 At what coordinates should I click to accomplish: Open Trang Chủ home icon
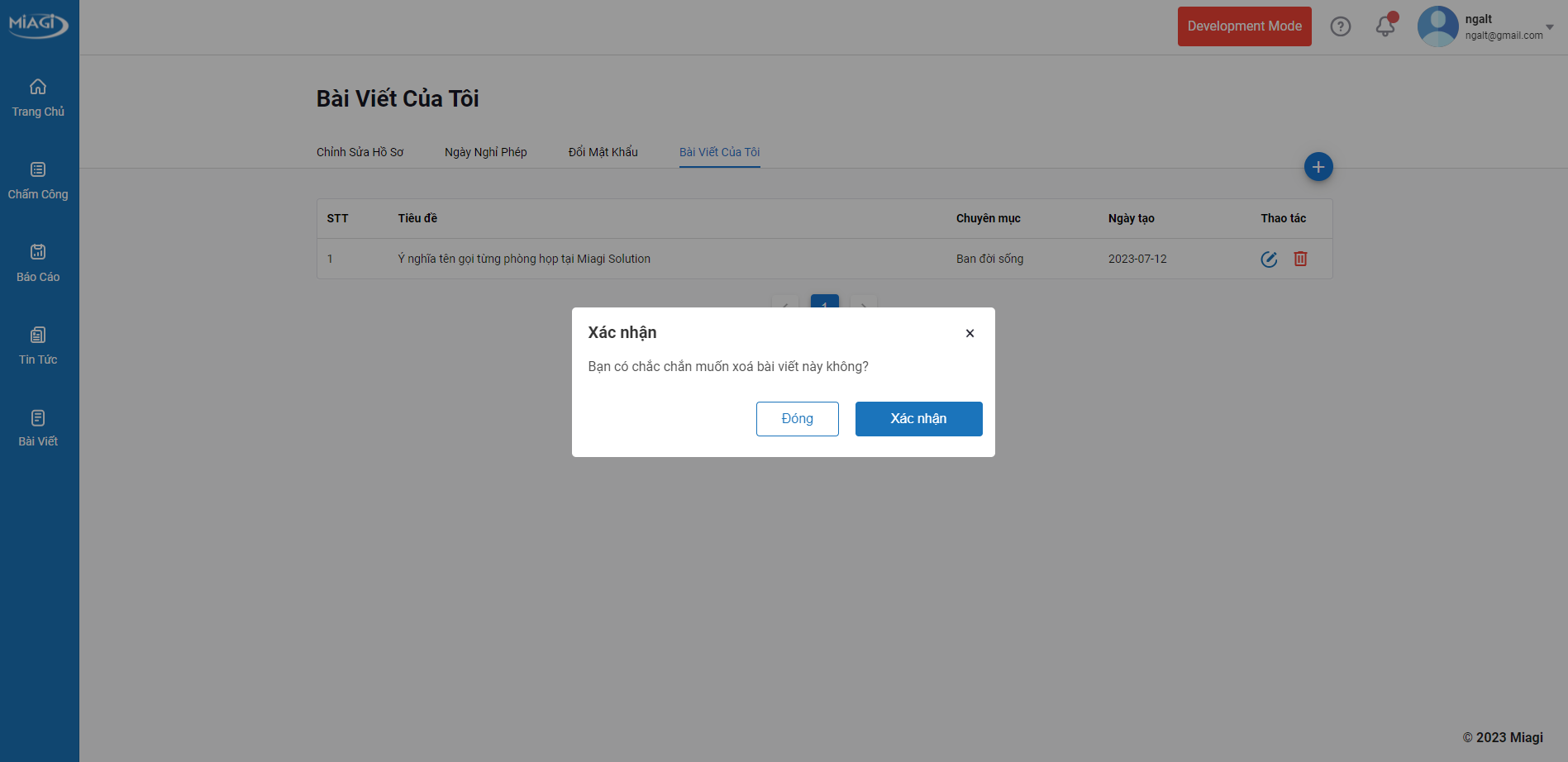38,88
